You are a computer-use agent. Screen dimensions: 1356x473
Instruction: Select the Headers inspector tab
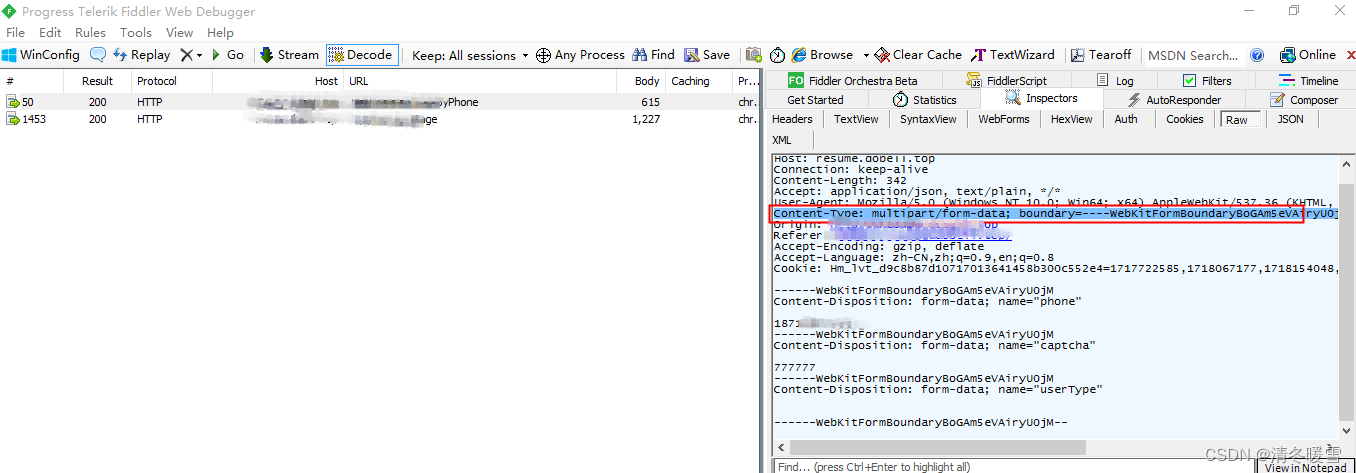pyautogui.click(x=792, y=119)
